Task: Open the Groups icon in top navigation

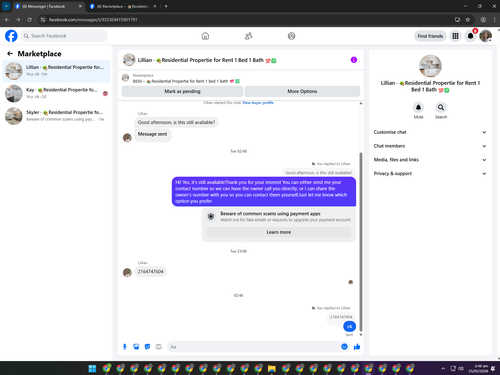Action: (x=291, y=36)
